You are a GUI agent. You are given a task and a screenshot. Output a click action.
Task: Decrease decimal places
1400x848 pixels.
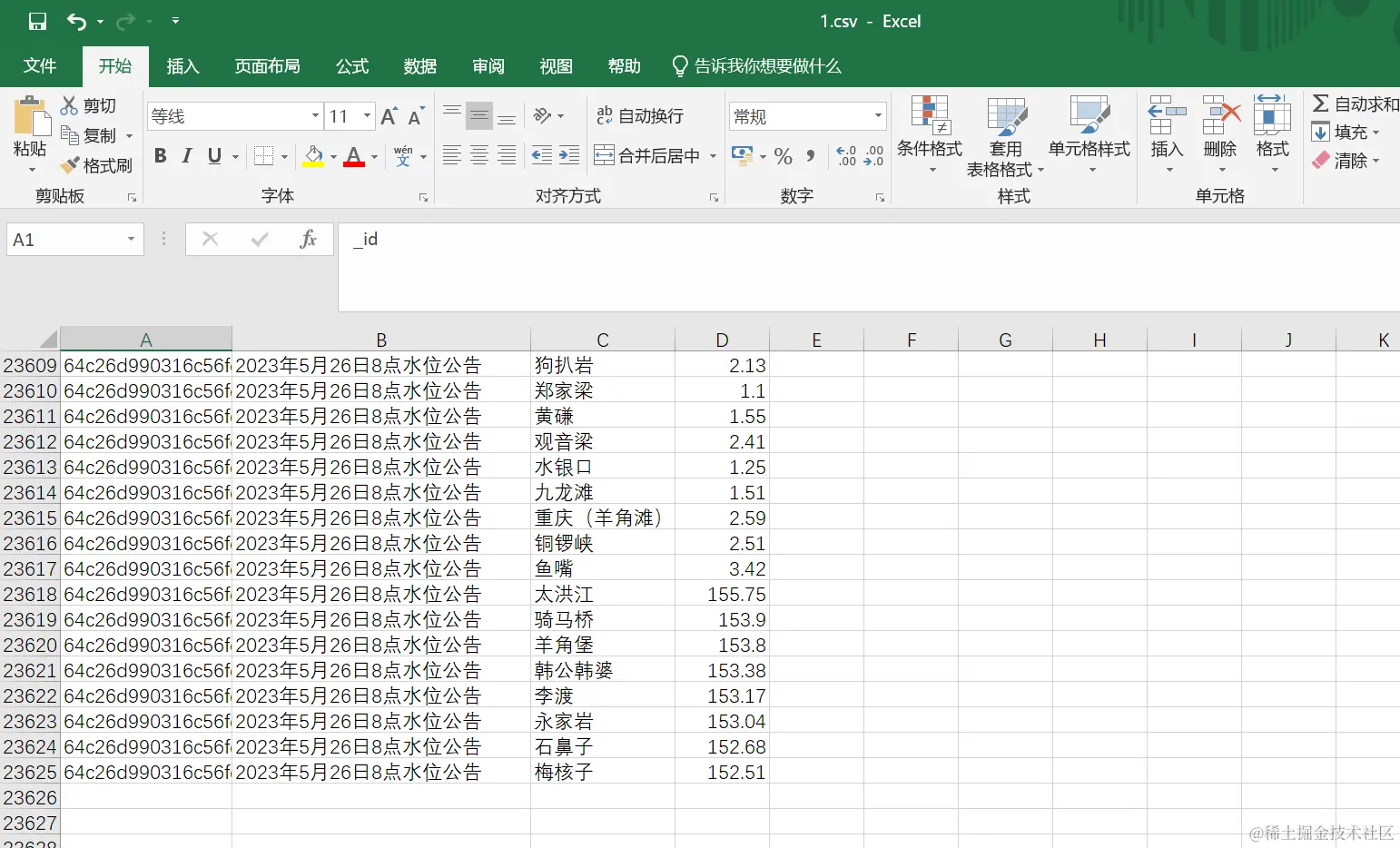(x=873, y=156)
